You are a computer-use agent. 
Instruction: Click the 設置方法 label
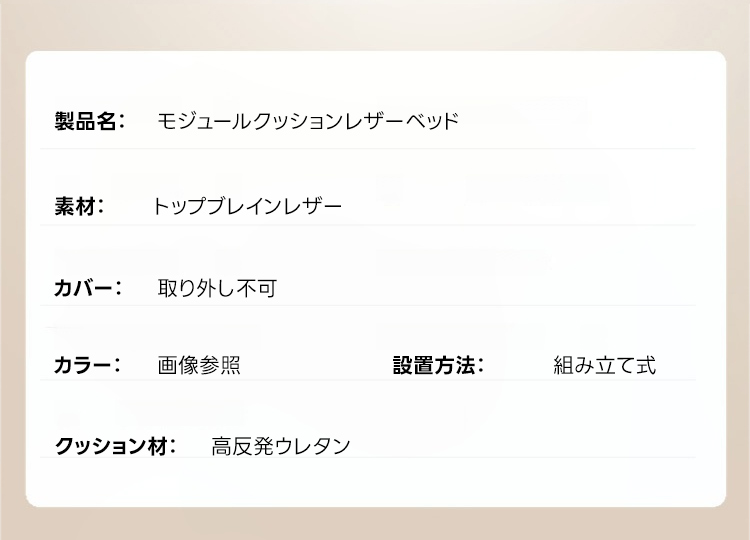pos(438,365)
